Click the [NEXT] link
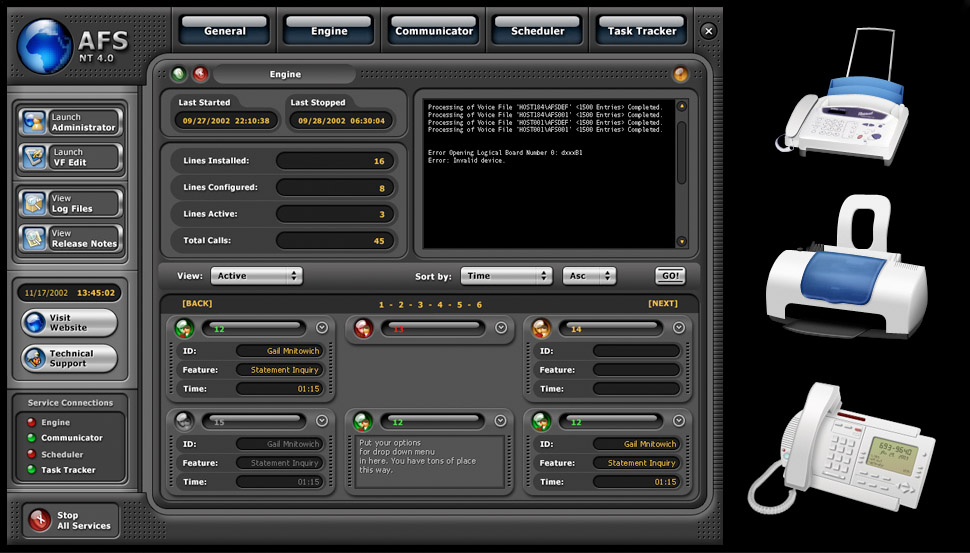Screen dimensions: 970x553 click(x=663, y=304)
